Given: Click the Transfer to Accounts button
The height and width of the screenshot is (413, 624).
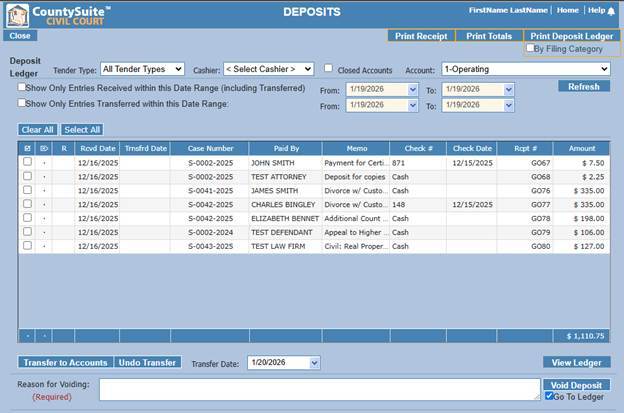Looking at the screenshot, I should (66, 362).
